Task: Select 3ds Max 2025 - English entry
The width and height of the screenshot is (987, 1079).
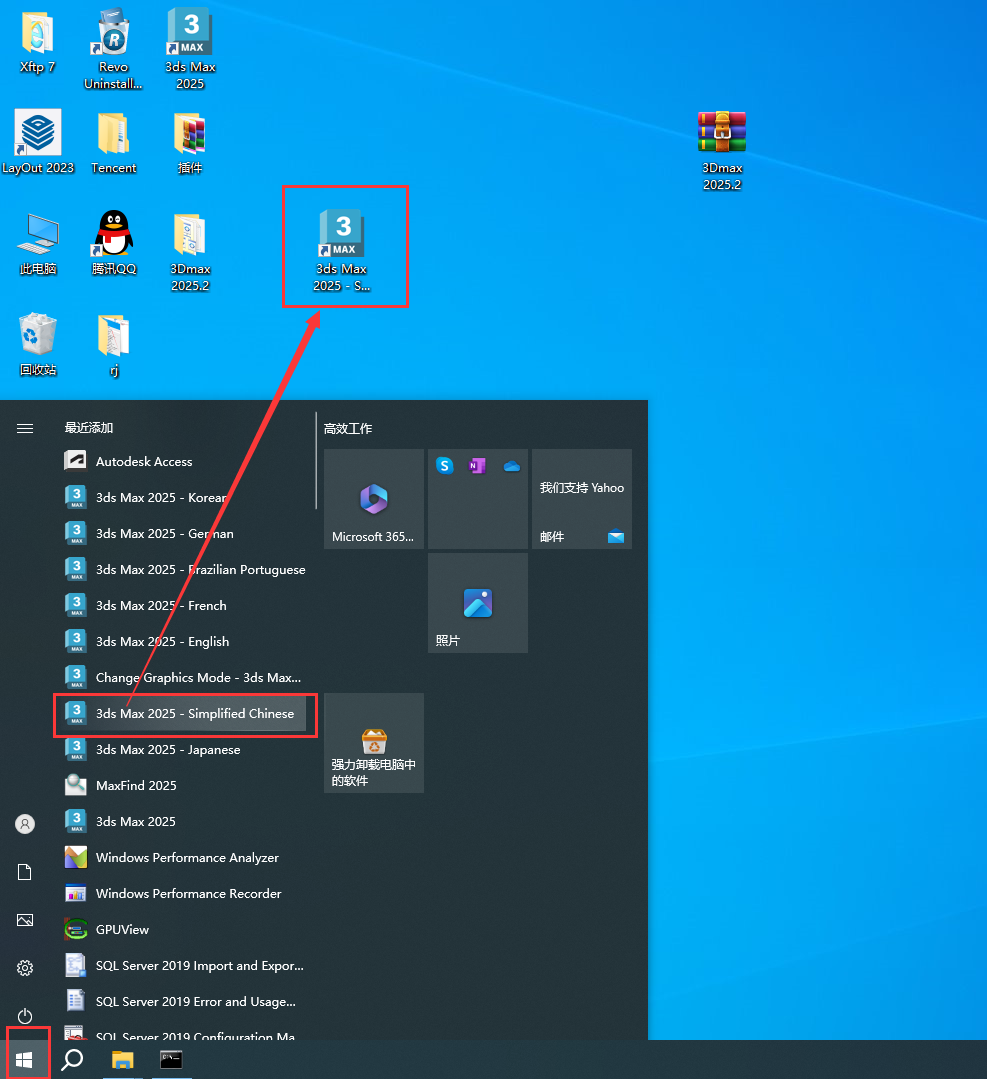Action: tap(162, 641)
